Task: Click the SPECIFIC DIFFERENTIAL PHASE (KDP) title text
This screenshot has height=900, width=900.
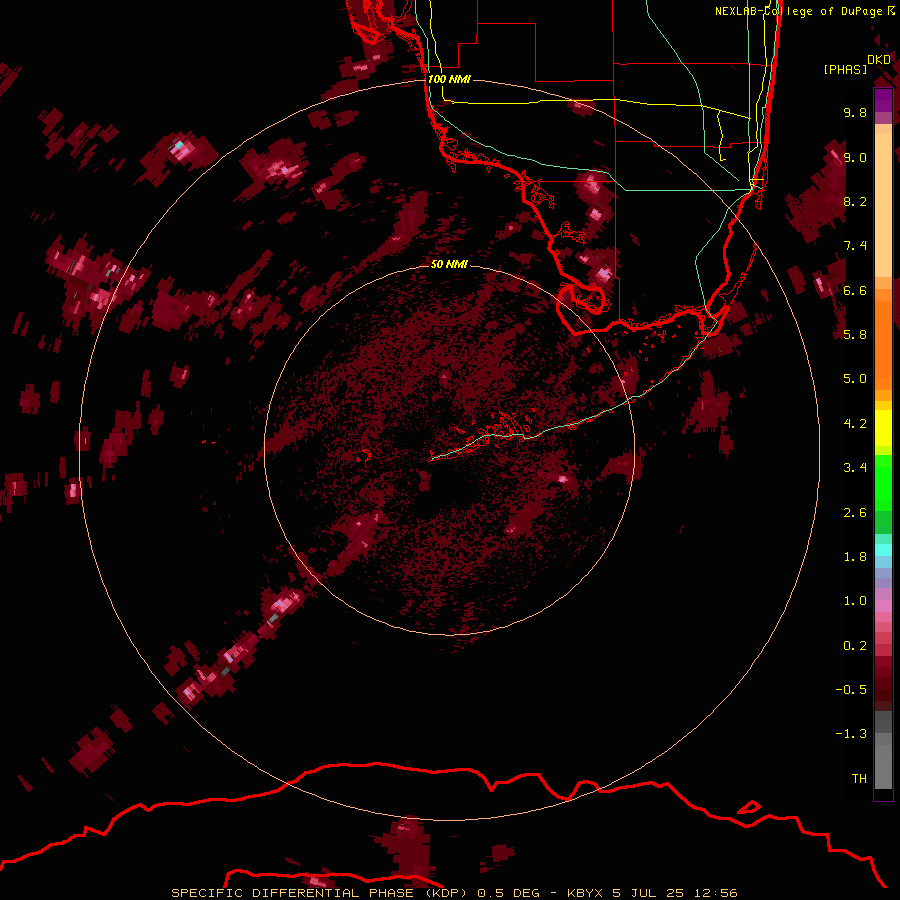Action: (321, 893)
